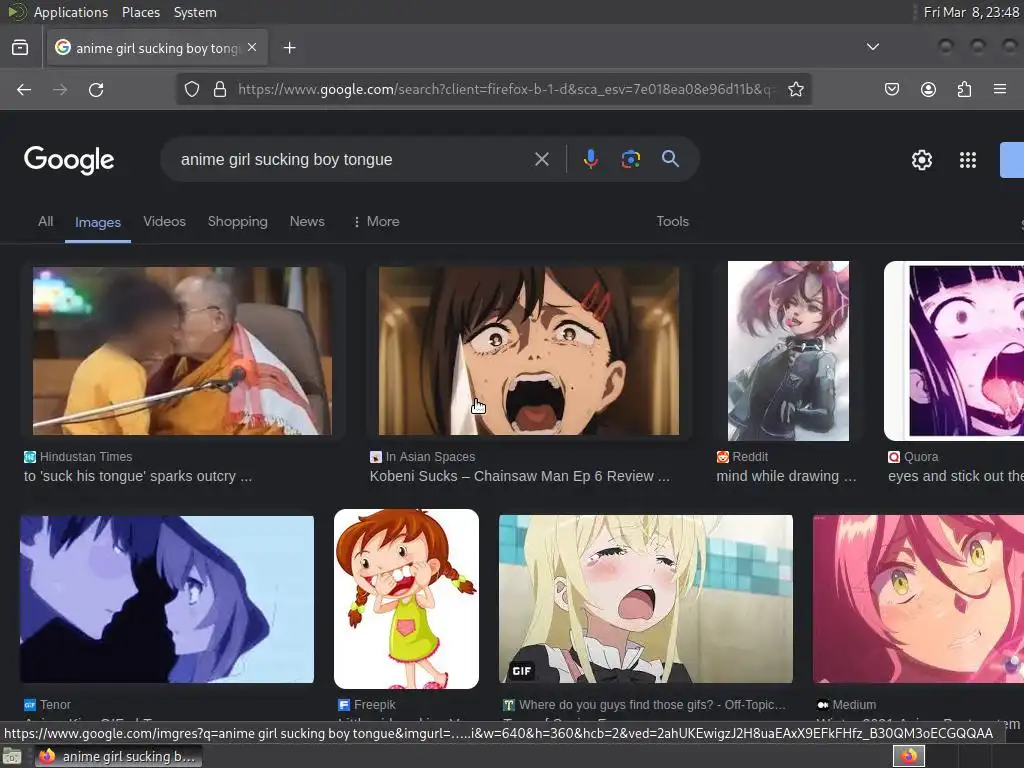Open the Reddit 'mind while drawing' link
The height and width of the screenshot is (768, 1024).
[786, 476]
